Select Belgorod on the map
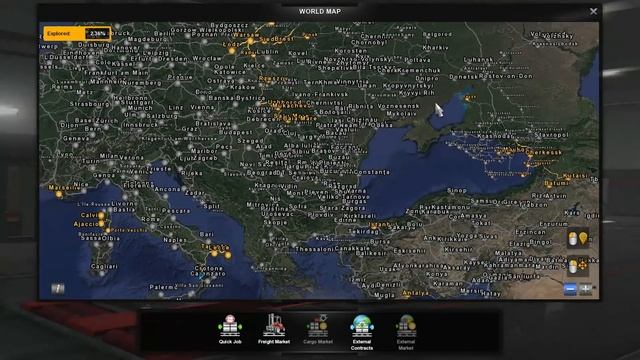The width and height of the screenshot is (640, 360). click(x=437, y=34)
